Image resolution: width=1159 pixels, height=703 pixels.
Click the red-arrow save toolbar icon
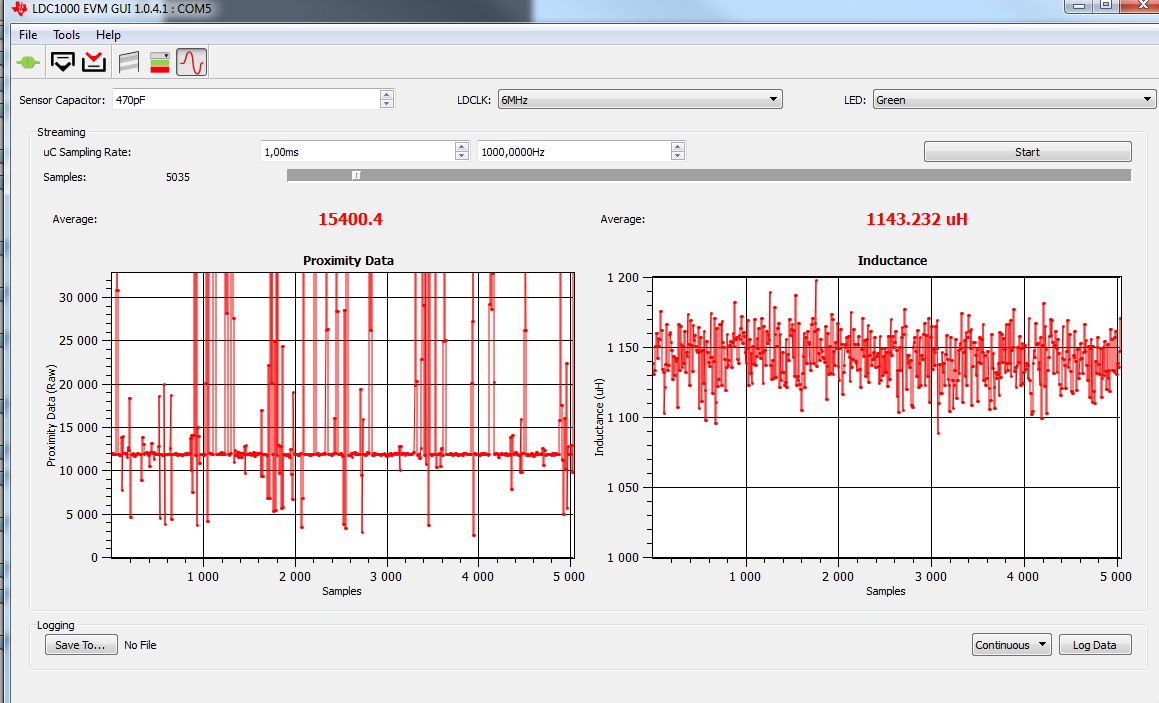[x=94, y=62]
